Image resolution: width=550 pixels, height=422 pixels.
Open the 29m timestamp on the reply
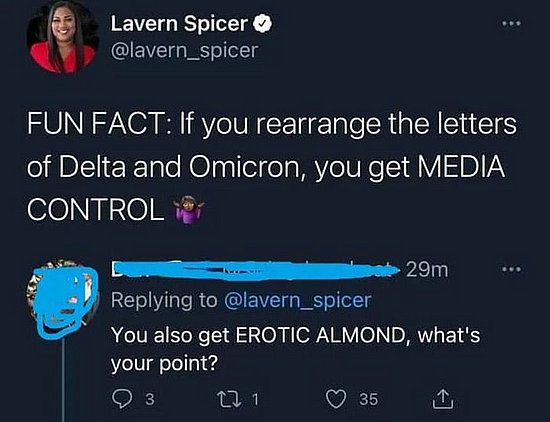[427, 270]
